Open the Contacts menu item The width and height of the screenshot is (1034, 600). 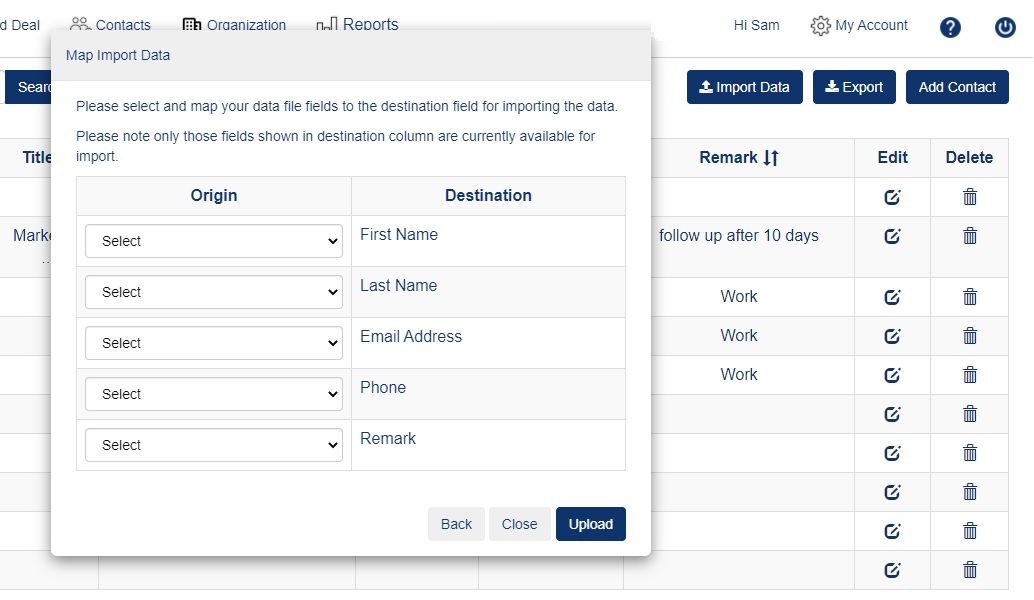pyautogui.click(x=122, y=24)
